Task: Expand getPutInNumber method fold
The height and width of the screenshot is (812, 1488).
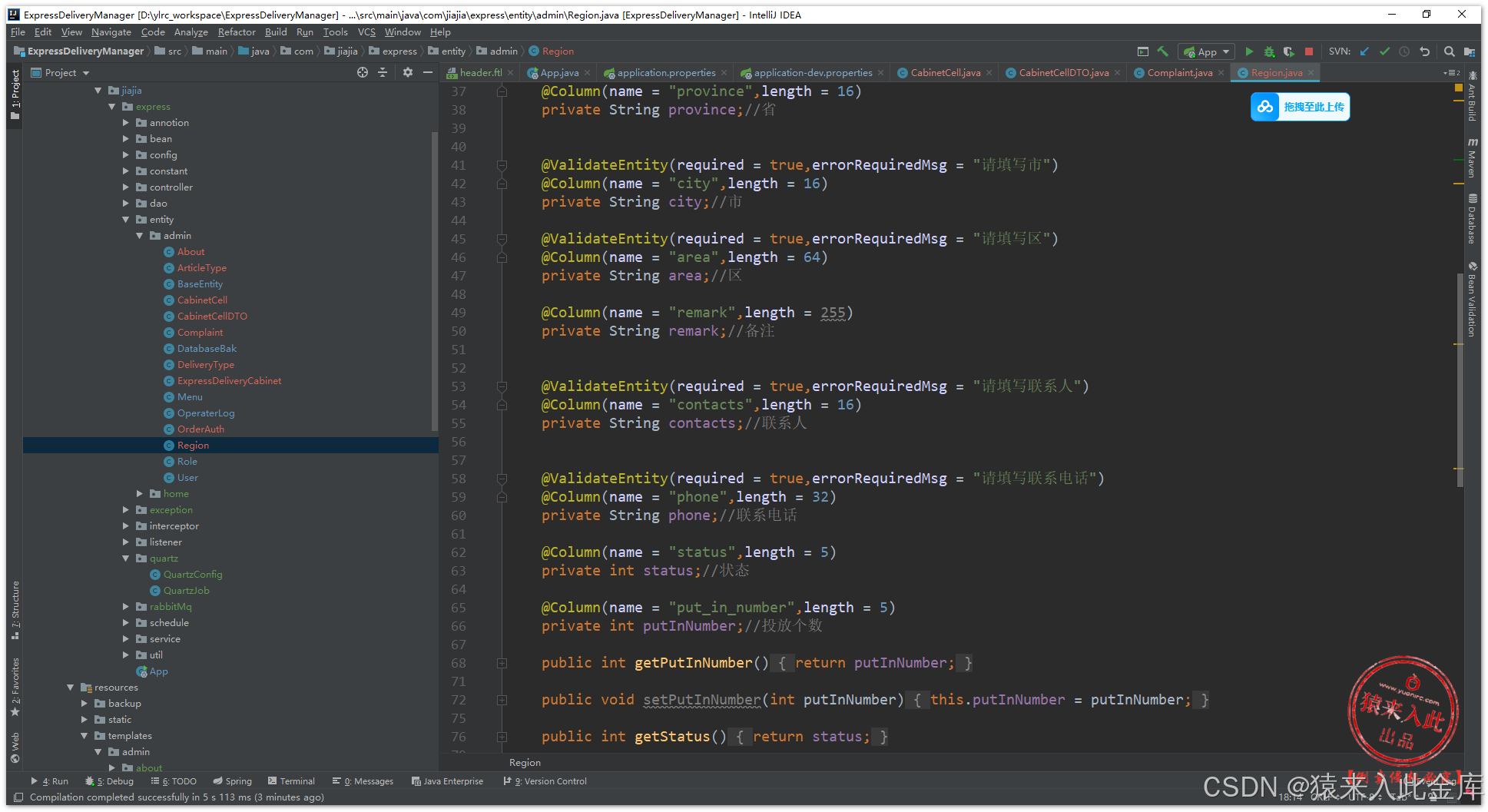Action: coord(502,663)
